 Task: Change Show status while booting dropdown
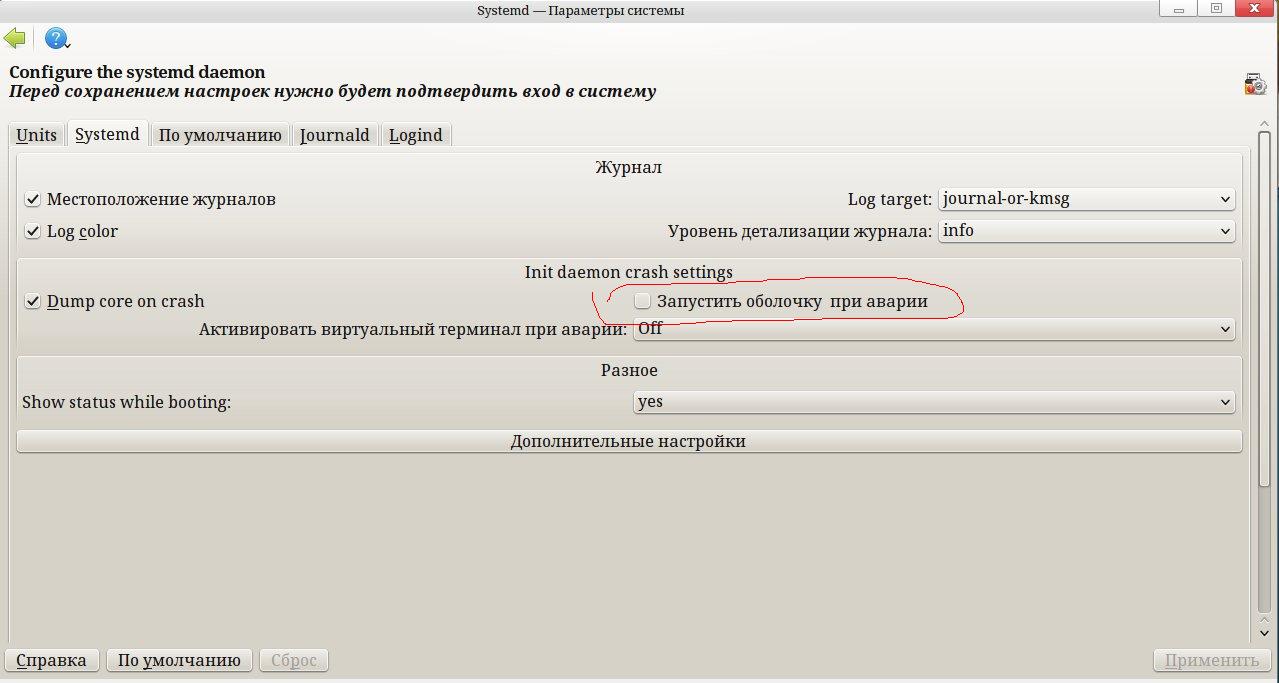point(934,402)
